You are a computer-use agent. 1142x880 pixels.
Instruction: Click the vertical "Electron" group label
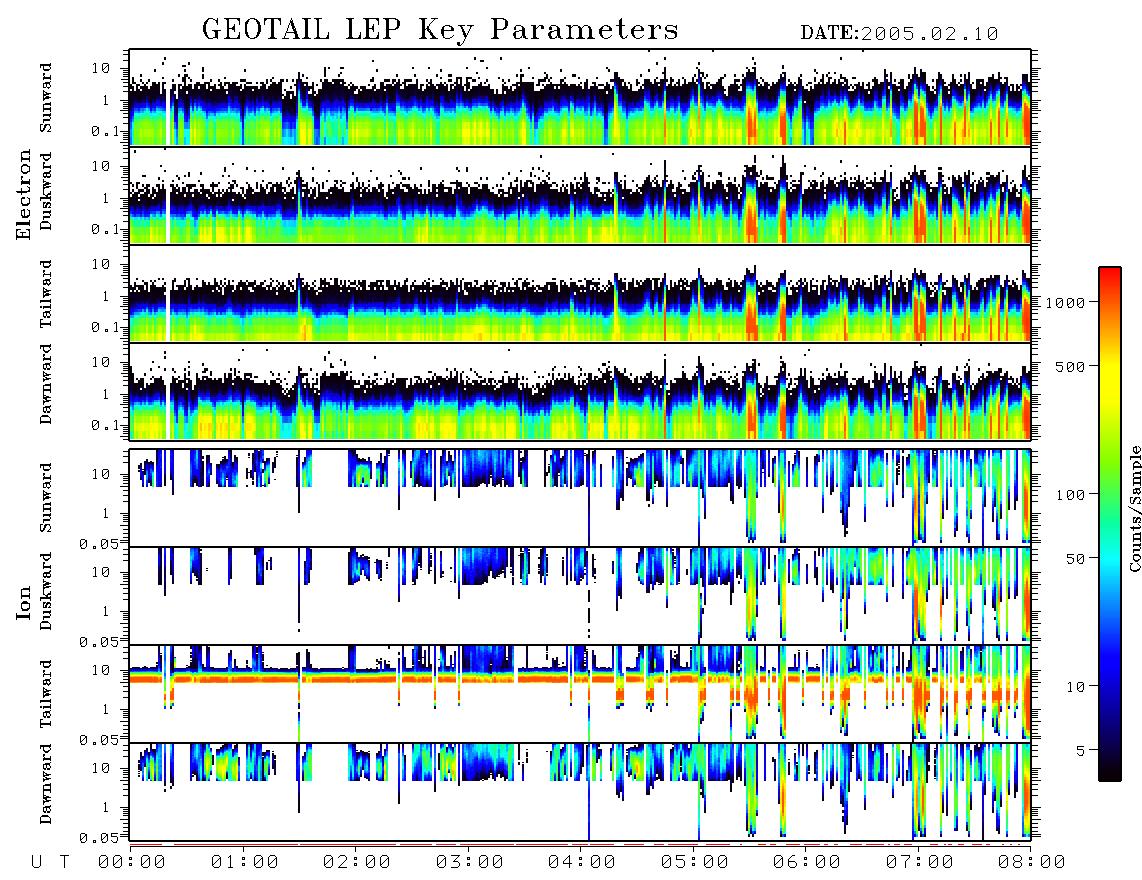(x=24, y=194)
